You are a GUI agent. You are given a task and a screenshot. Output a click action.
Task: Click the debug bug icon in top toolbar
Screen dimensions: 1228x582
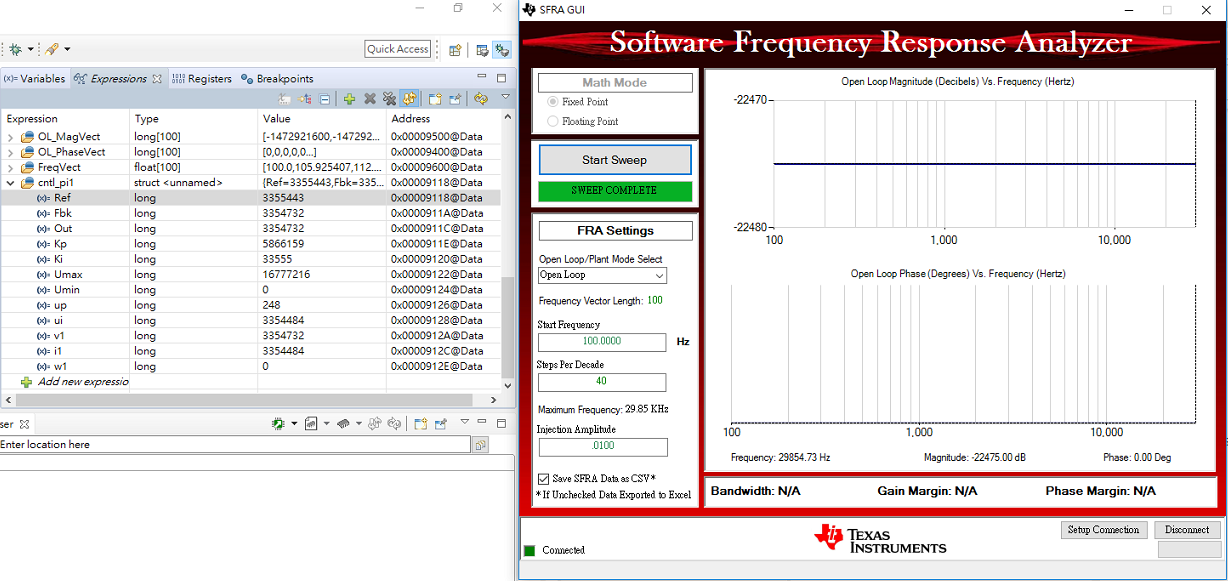(15, 47)
